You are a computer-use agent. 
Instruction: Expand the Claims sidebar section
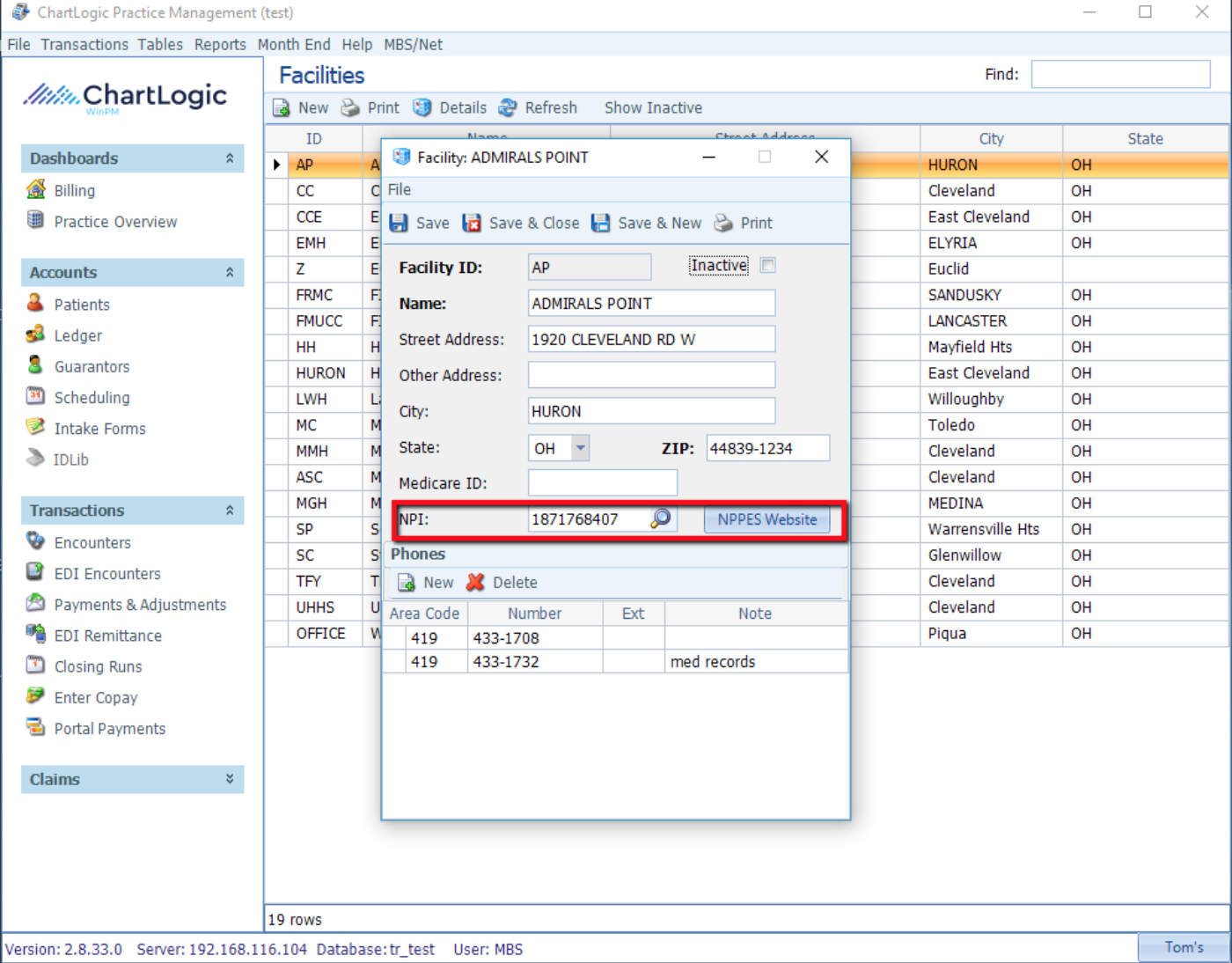tap(230, 779)
